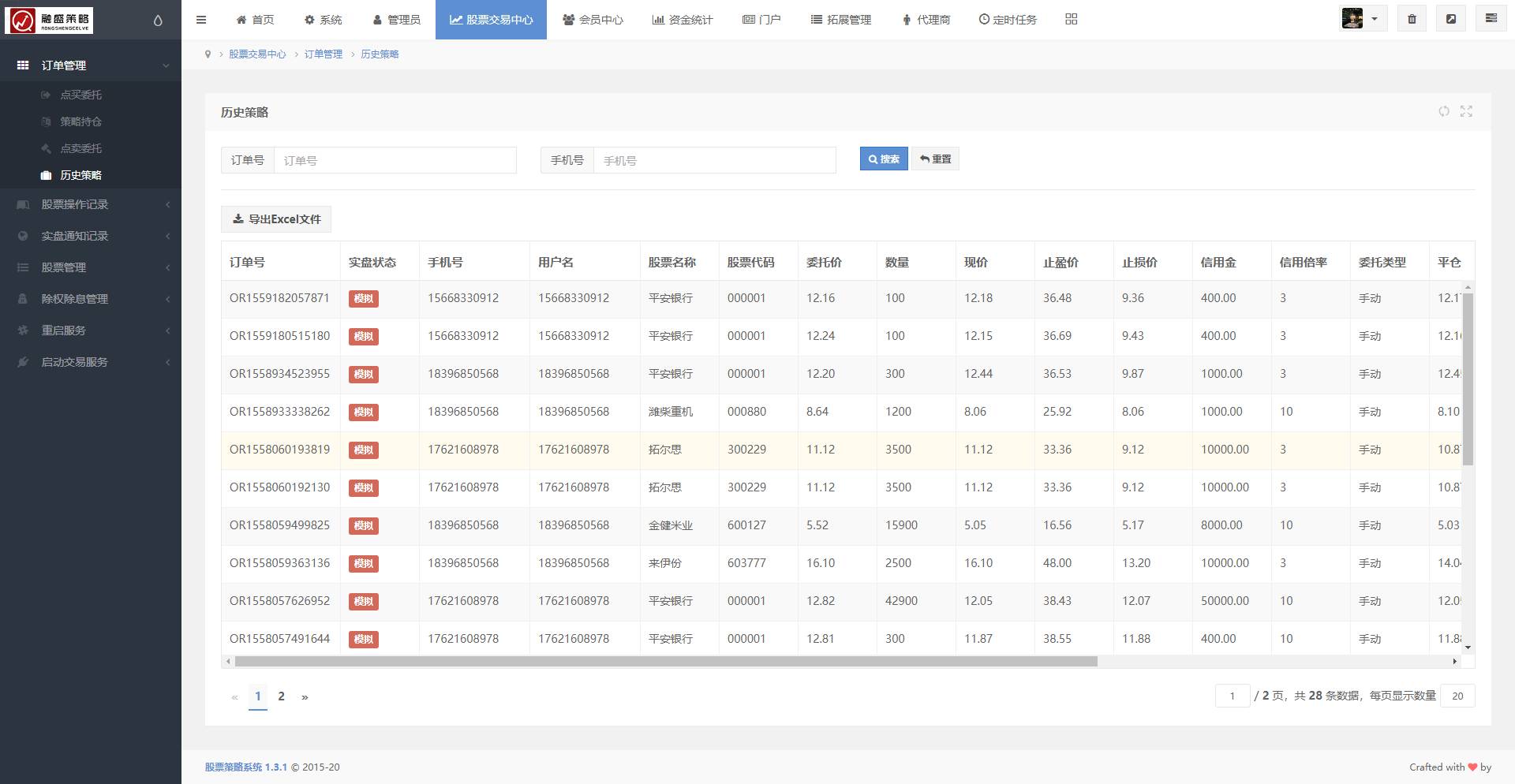The height and width of the screenshot is (784, 1515).
Task: Click stock name 金健米业
Action: (671, 525)
